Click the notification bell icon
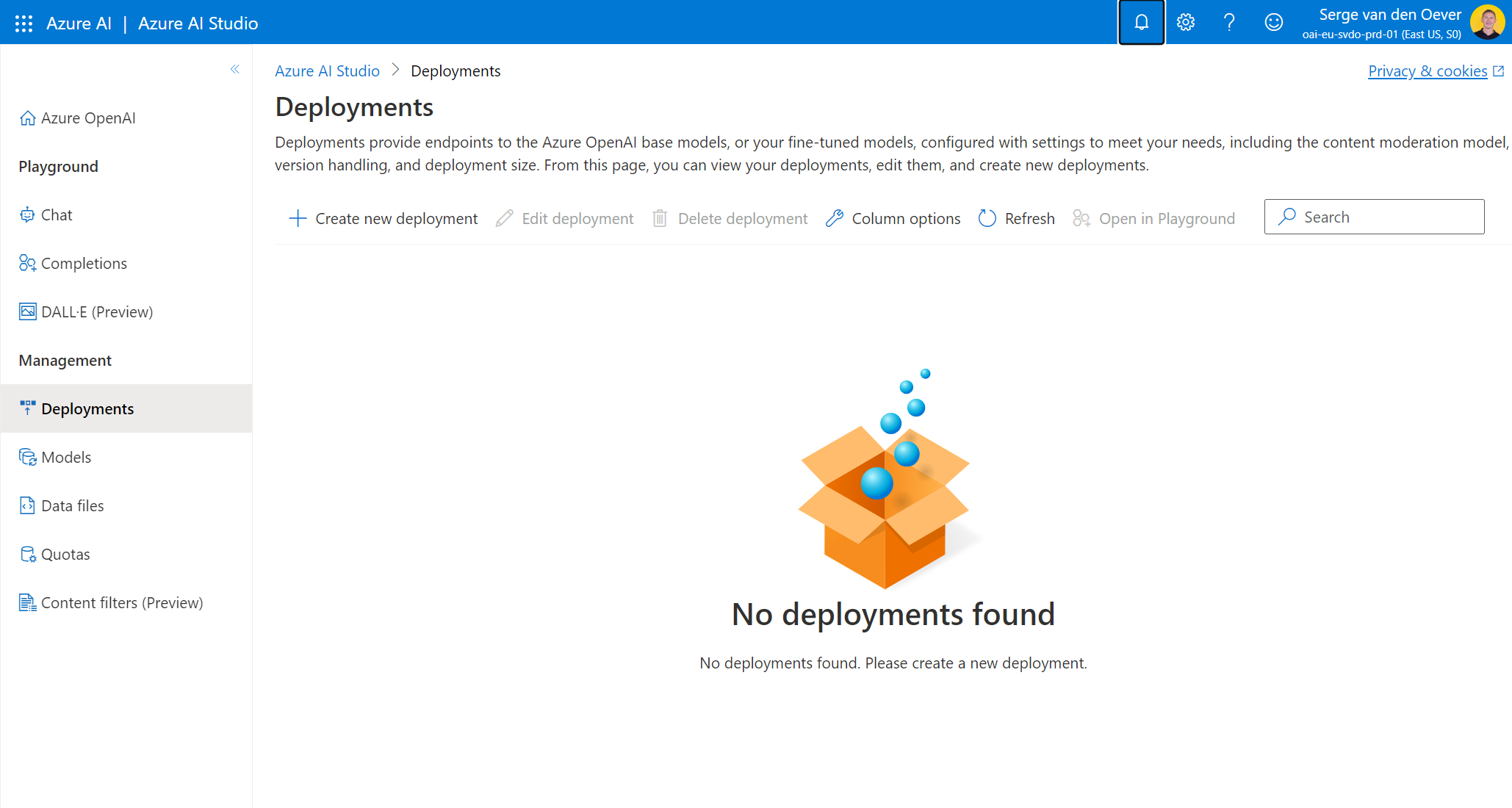 tap(1140, 22)
